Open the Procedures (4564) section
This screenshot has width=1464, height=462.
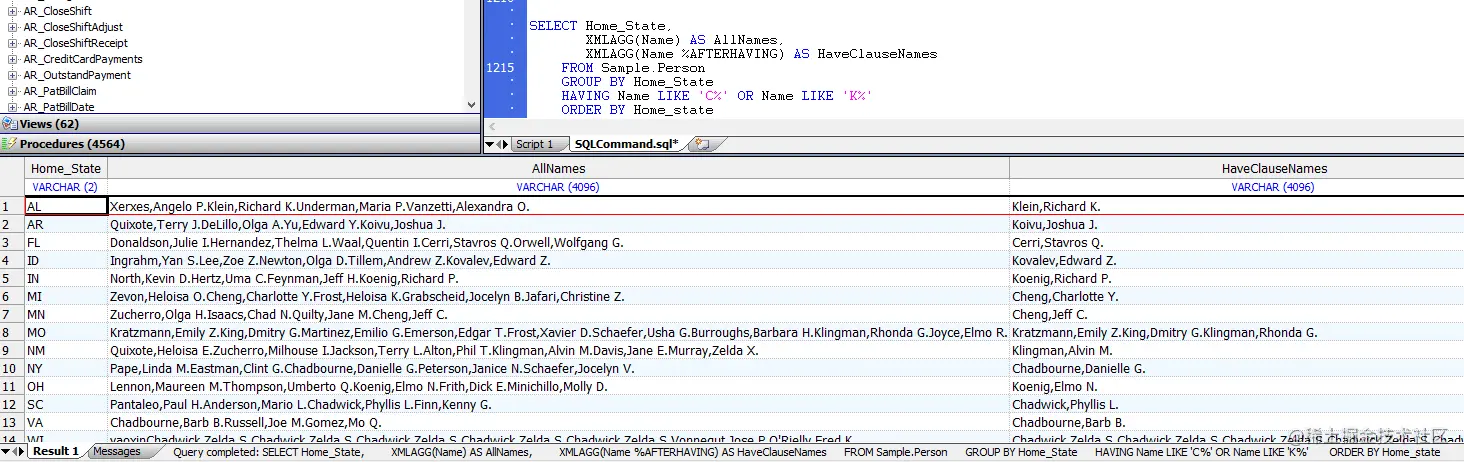click(240, 144)
